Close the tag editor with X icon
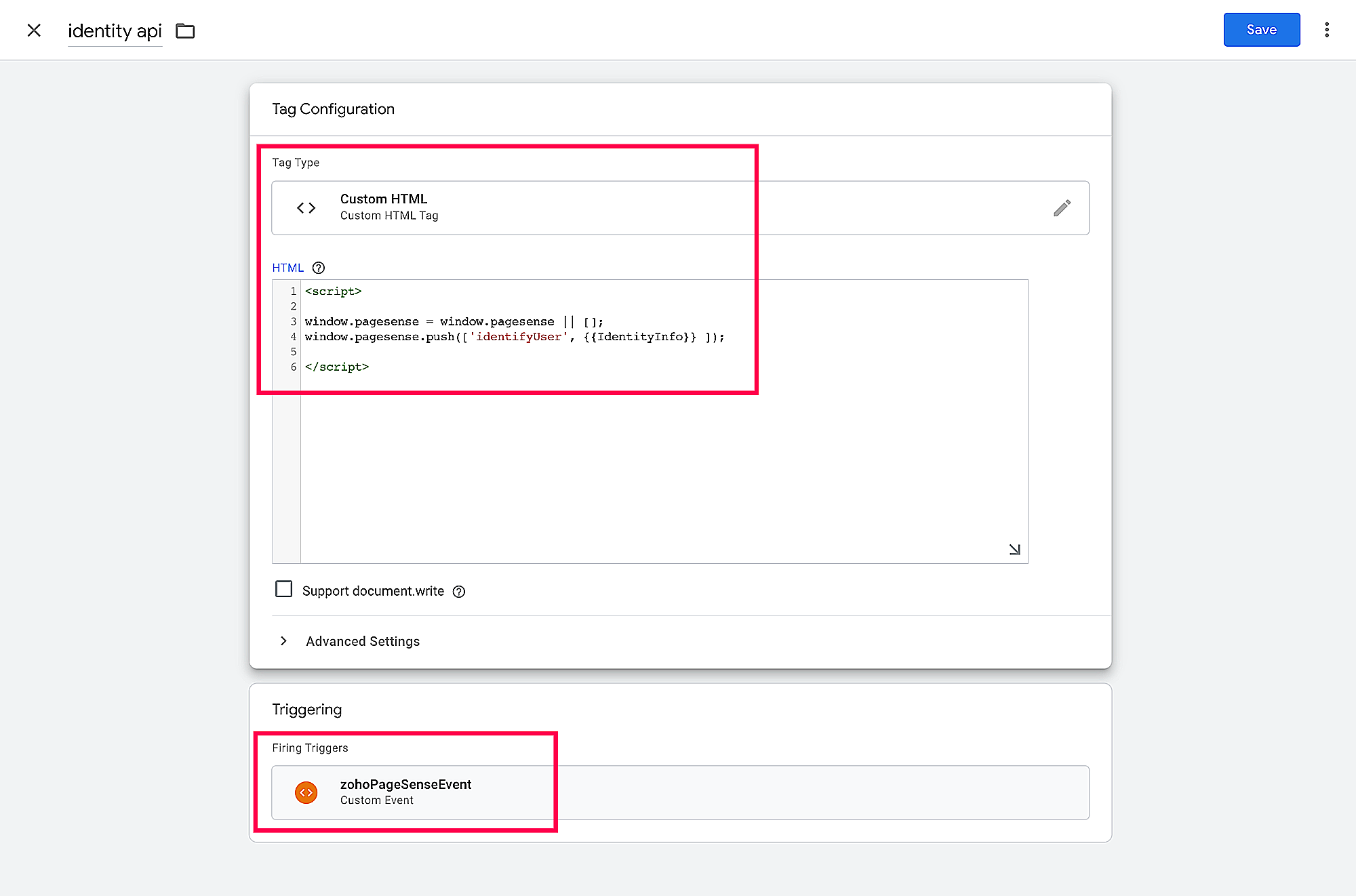Screen dimensions: 1356x896 coord(34,30)
